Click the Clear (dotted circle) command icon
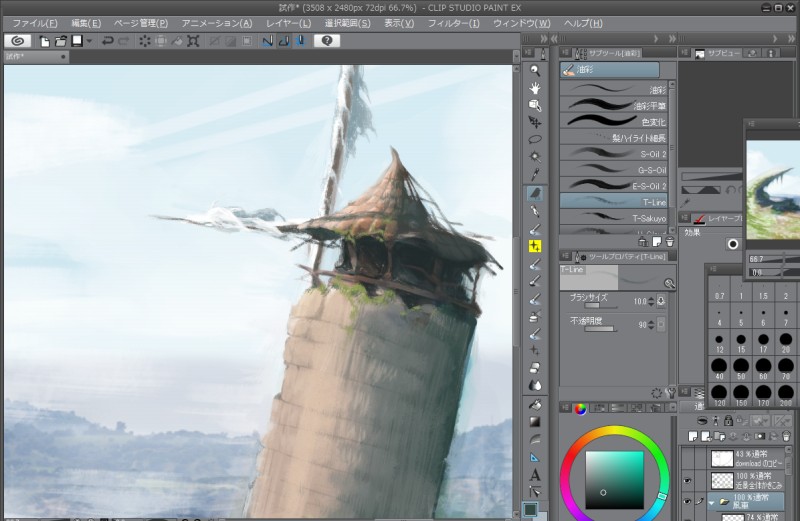Screen dimensions: 800x521 (x=145, y=41)
